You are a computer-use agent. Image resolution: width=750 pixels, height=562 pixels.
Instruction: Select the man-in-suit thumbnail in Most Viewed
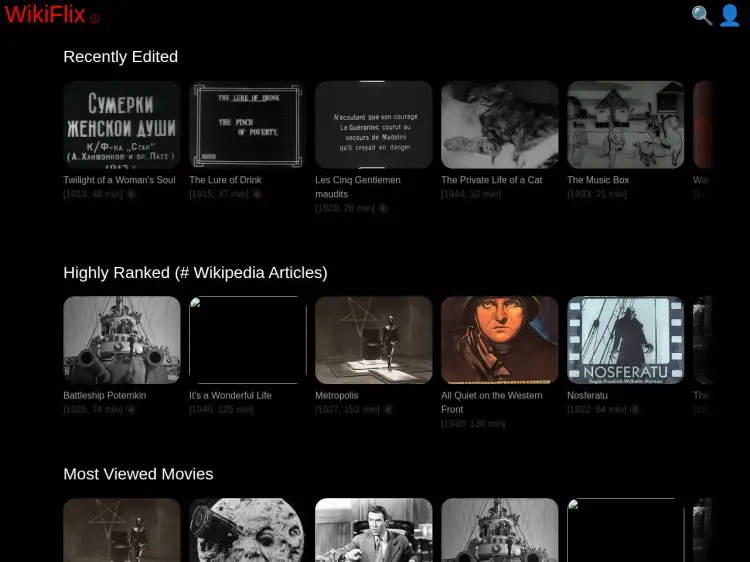pos(374,530)
